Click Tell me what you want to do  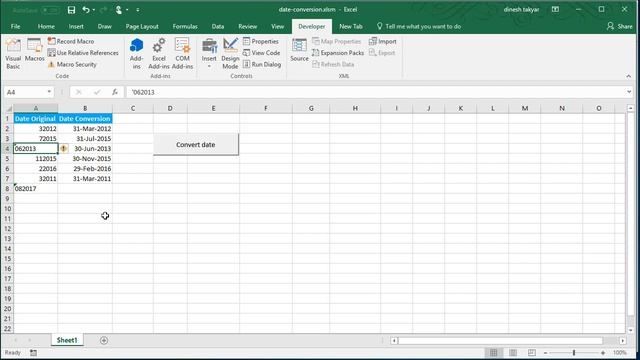tap(419, 26)
